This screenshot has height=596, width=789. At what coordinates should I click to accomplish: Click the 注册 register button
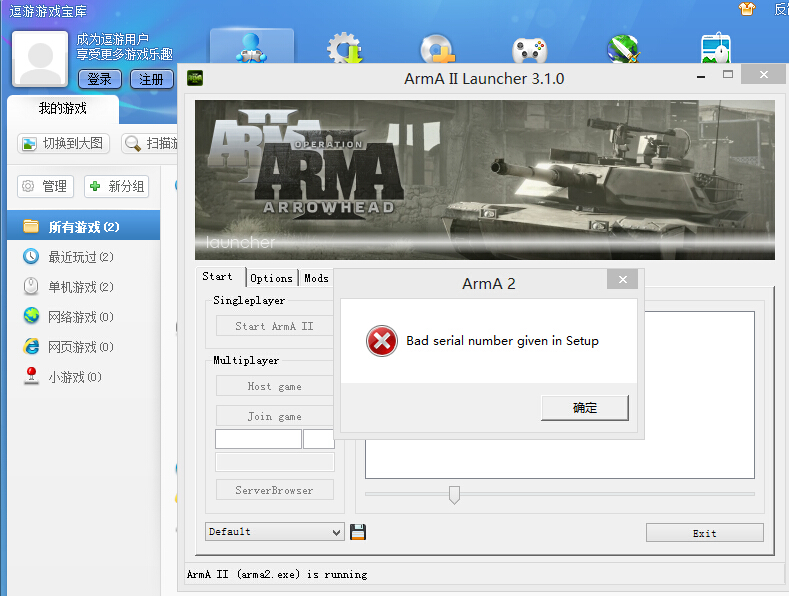[151, 79]
